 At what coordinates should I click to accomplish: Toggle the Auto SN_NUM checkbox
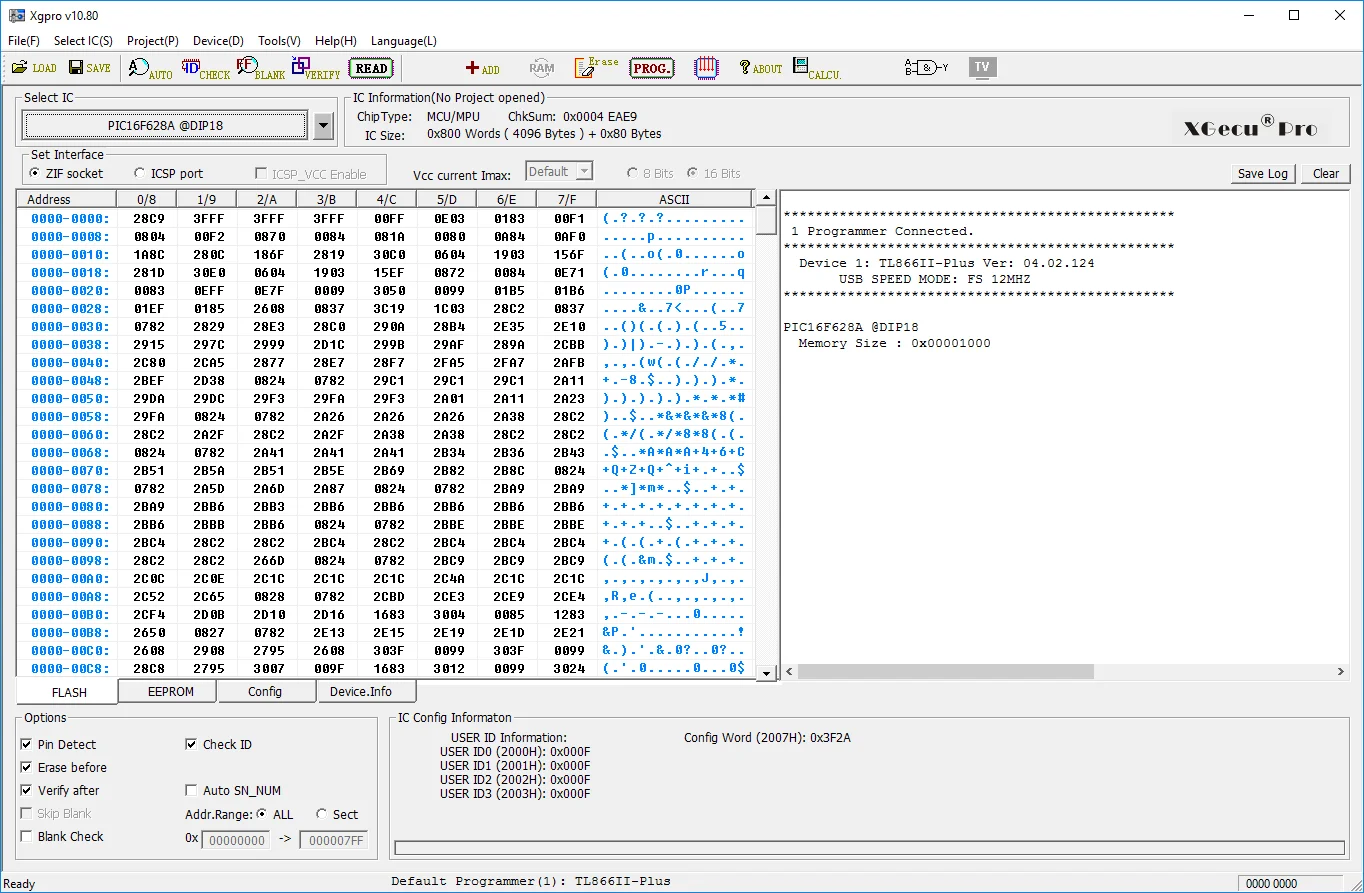click(x=192, y=791)
